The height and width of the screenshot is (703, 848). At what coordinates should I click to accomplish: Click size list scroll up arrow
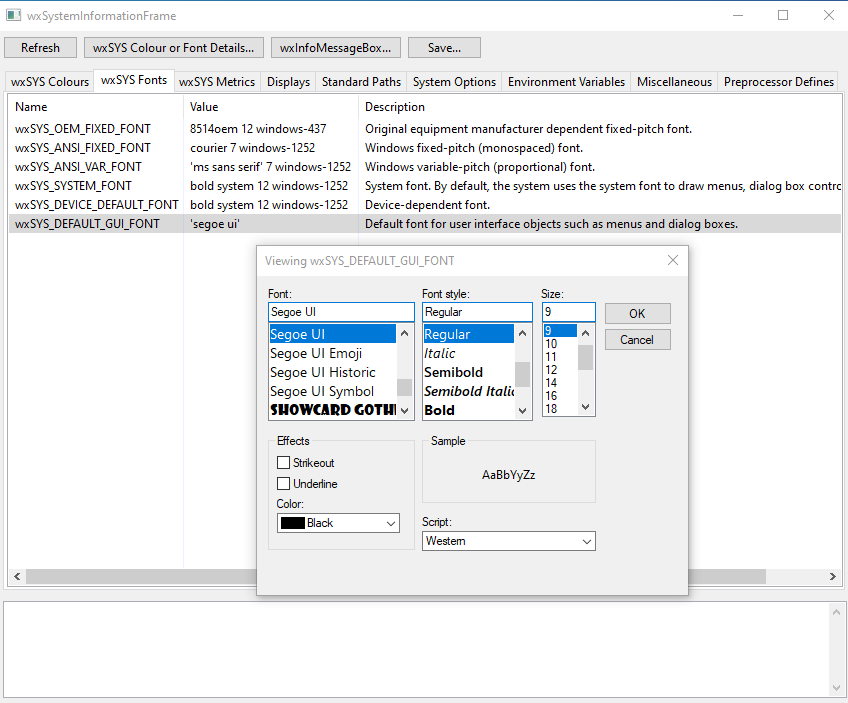click(586, 333)
